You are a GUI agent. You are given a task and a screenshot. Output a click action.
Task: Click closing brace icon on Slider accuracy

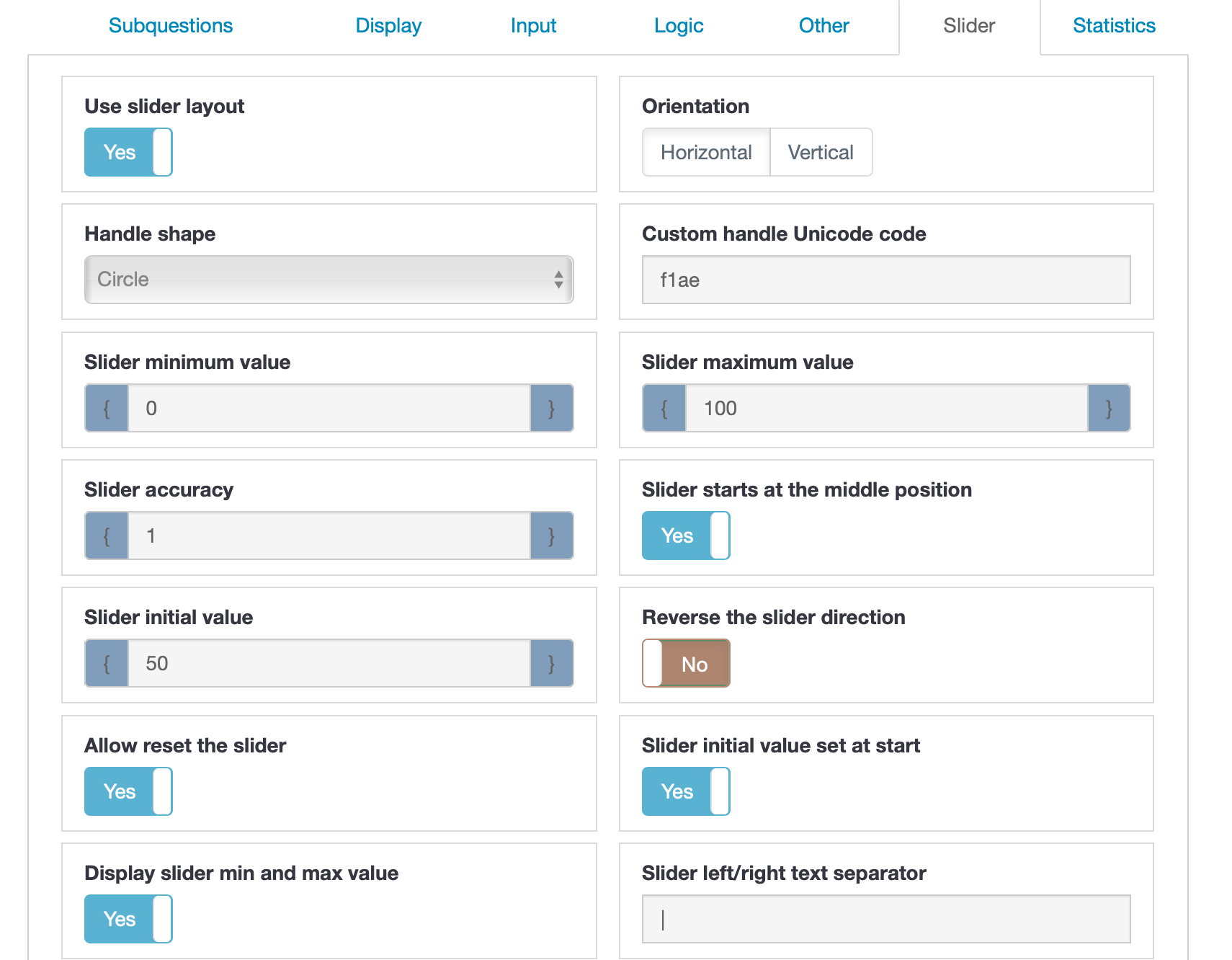[x=552, y=536]
